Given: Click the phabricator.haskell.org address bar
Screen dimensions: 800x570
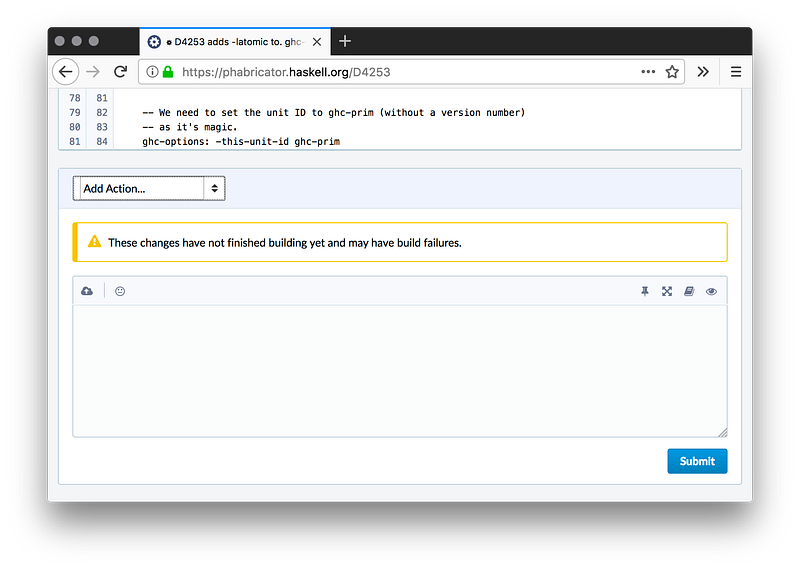Looking at the screenshot, I should (400, 72).
